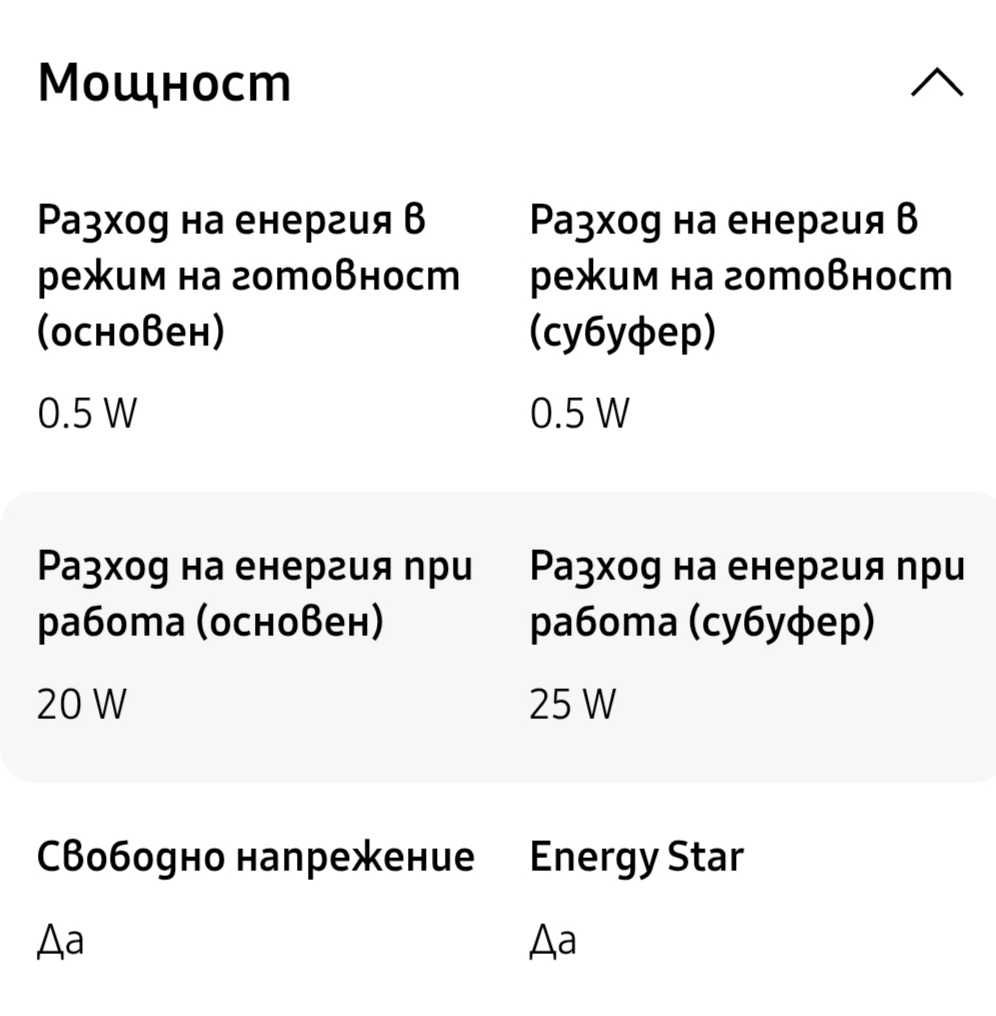Viewport: 996px width, 1016px height.
Task: Click the Energy Star label
Action: [x=636, y=859]
